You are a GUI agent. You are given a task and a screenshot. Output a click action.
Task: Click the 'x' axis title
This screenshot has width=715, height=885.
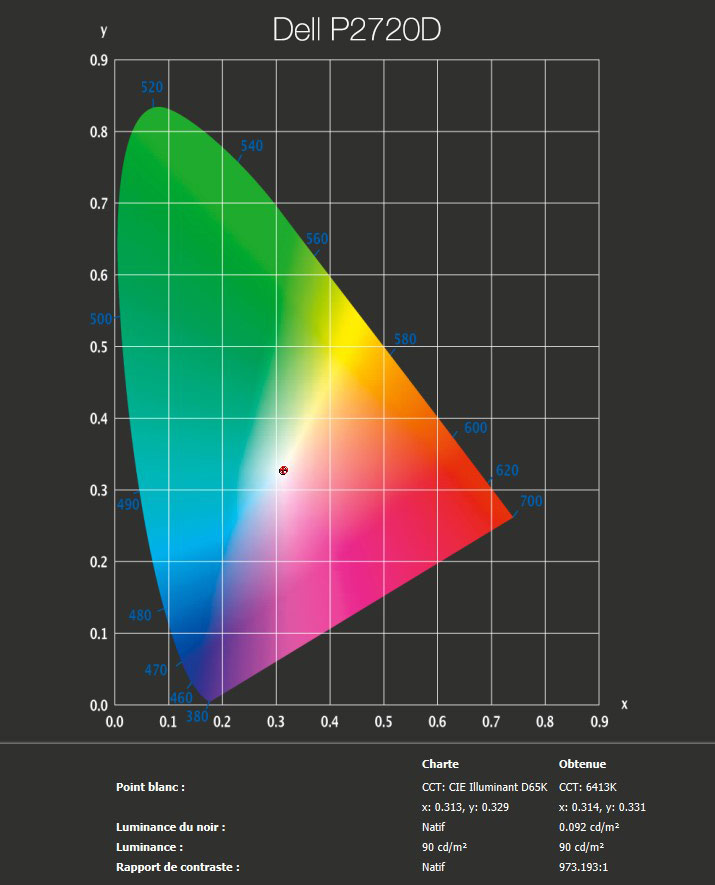coord(624,704)
